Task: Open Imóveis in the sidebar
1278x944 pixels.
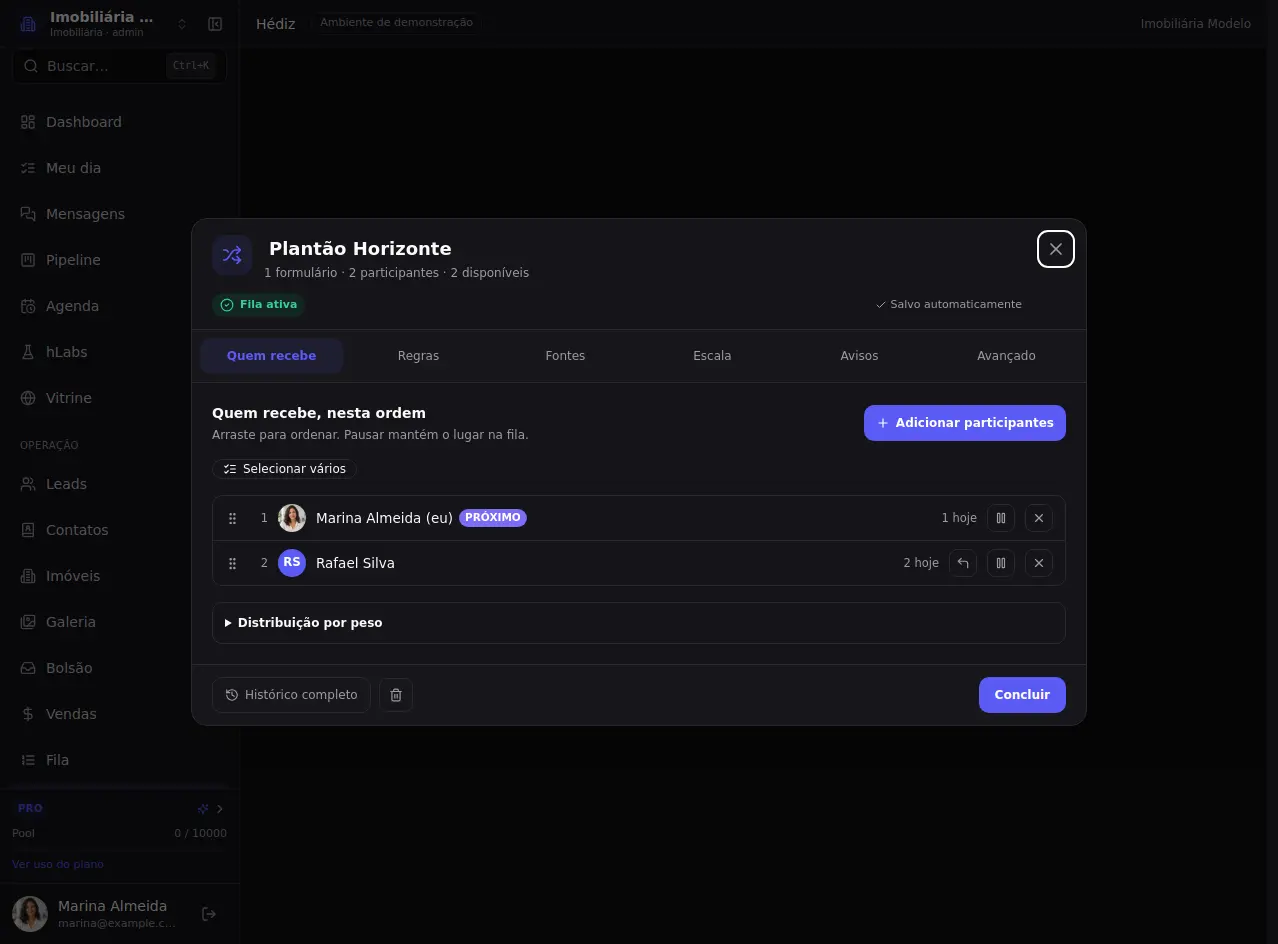Action: point(119,576)
